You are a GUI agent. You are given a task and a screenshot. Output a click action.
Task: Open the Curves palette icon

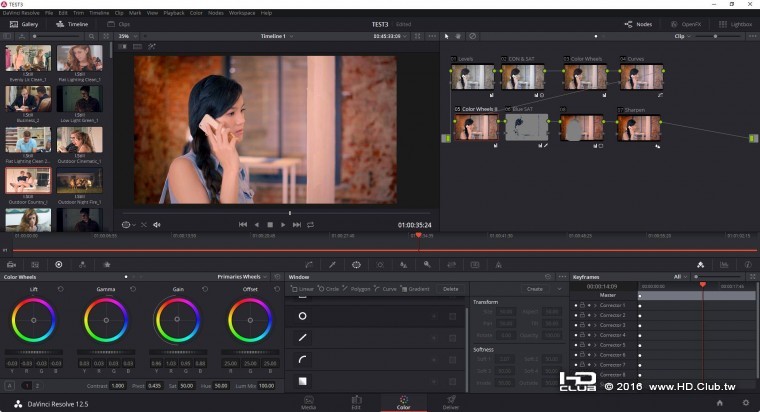pyautogui.click(x=308, y=264)
